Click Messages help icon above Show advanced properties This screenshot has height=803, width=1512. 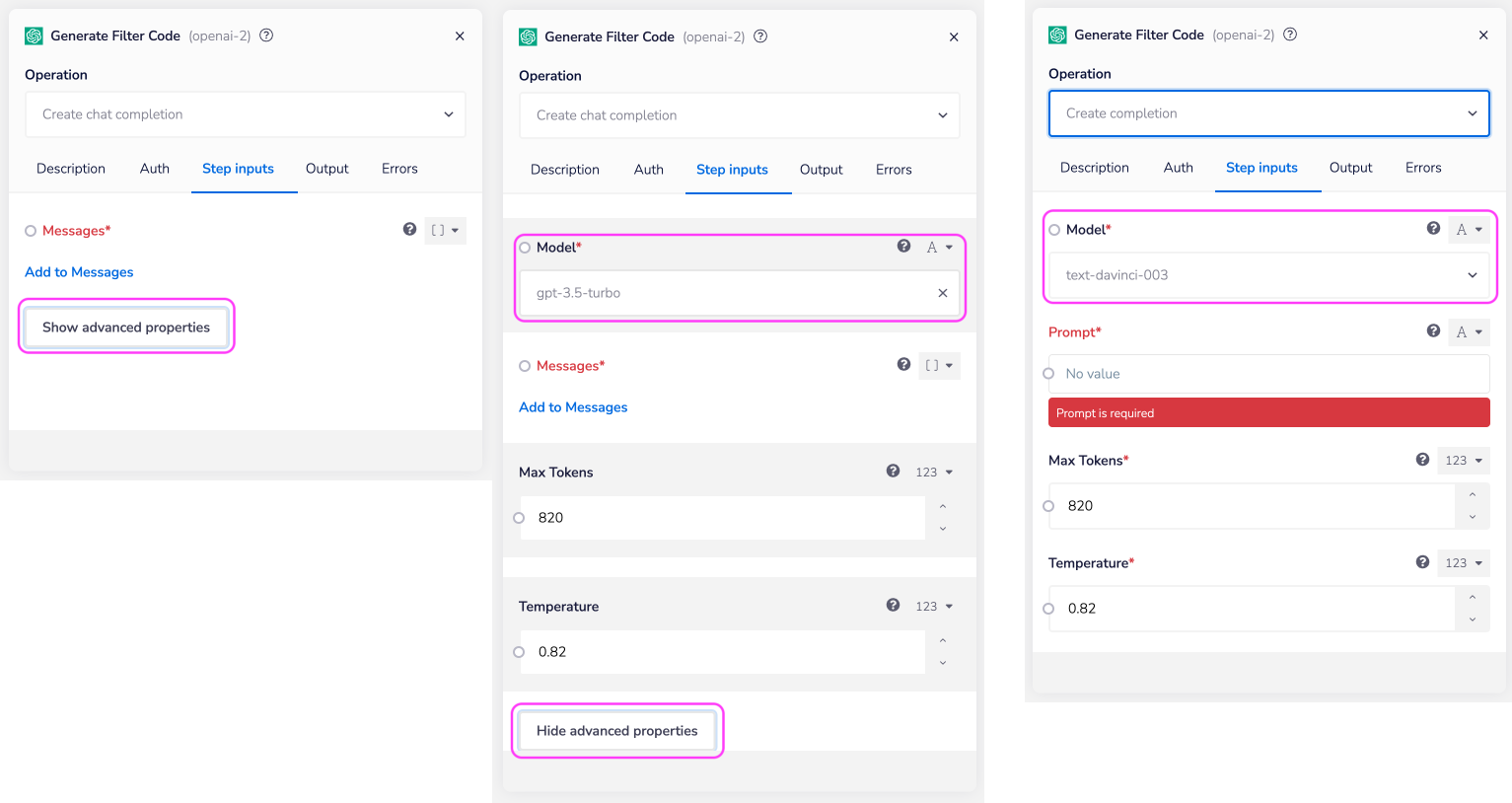click(409, 230)
